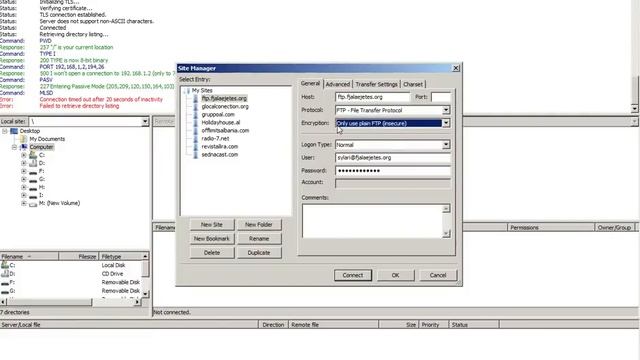Click the Comments text area
The image size is (640, 360).
tap(372, 221)
